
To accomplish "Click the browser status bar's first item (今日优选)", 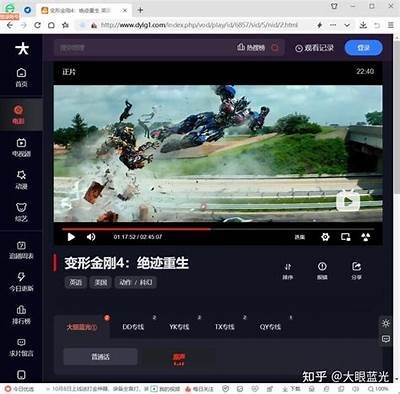I will (x=19, y=389).
